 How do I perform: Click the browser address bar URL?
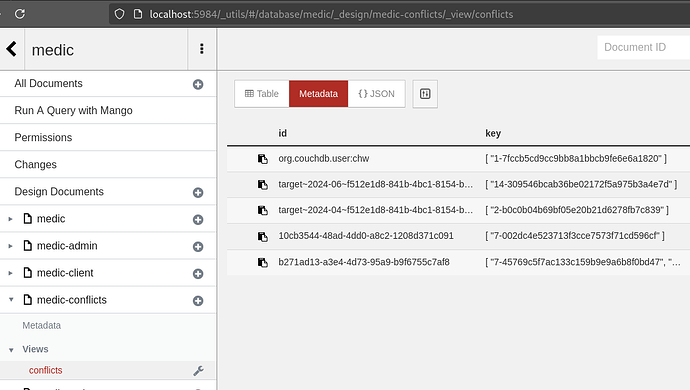point(331,14)
